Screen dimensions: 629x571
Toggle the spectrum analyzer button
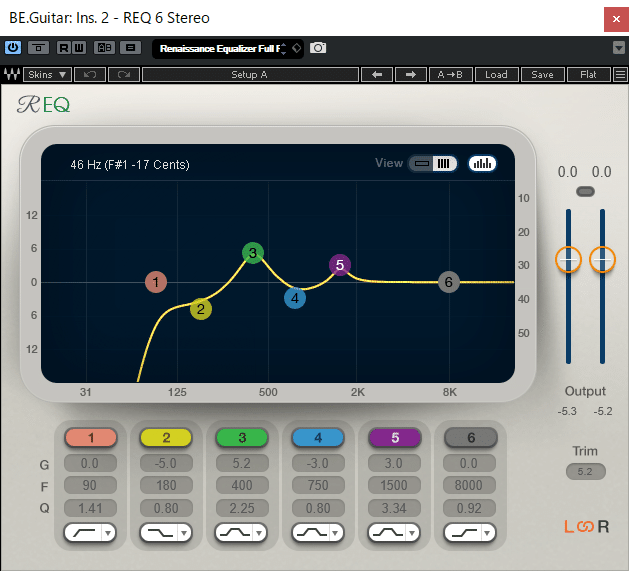click(x=482, y=163)
